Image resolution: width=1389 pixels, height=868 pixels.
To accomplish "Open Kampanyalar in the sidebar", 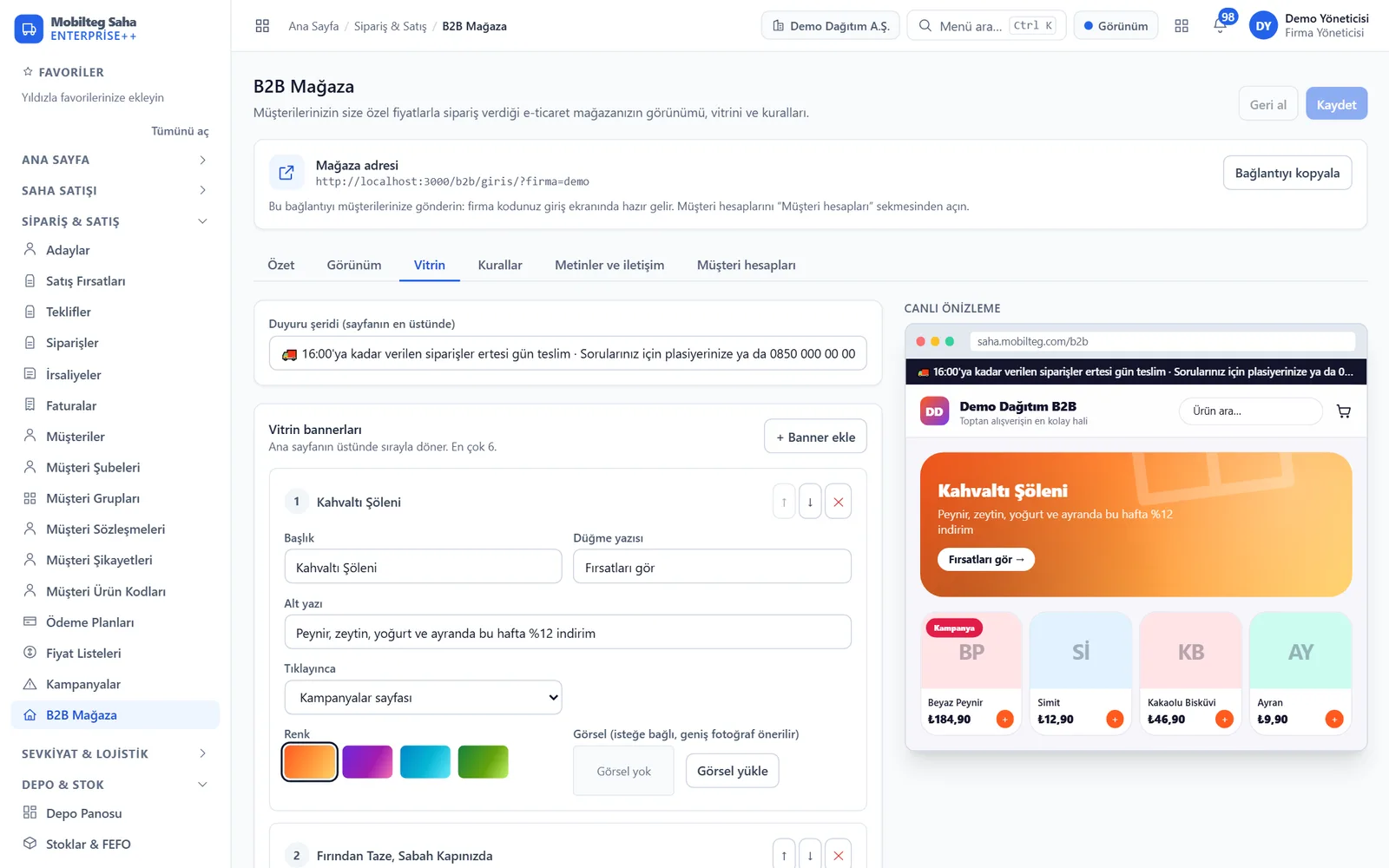I will [115, 684].
